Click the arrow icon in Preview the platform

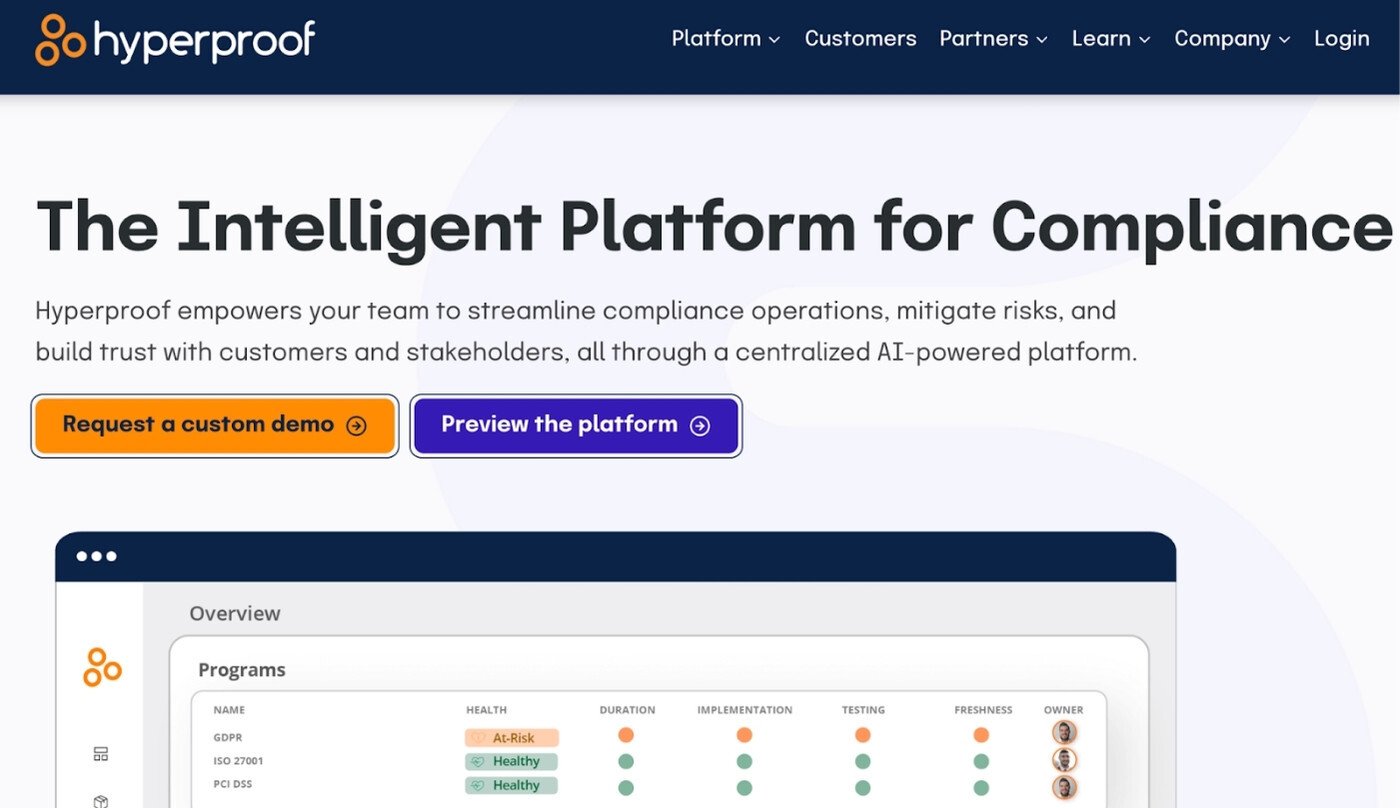700,424
